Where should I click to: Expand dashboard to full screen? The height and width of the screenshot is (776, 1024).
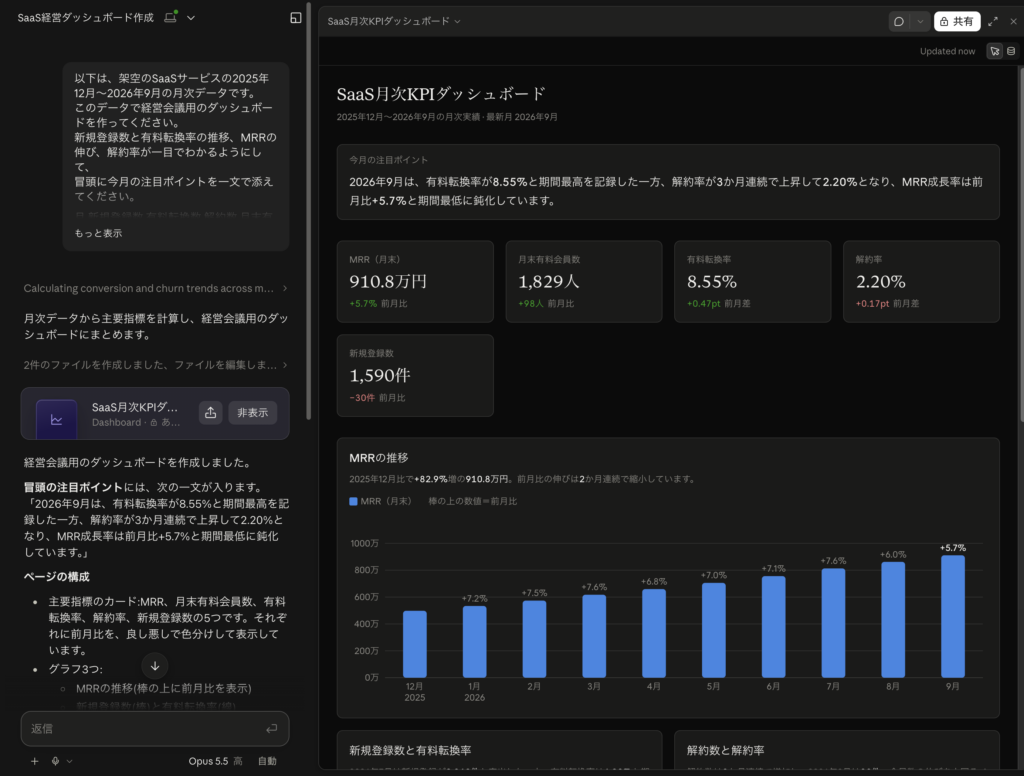coord(993,22)
